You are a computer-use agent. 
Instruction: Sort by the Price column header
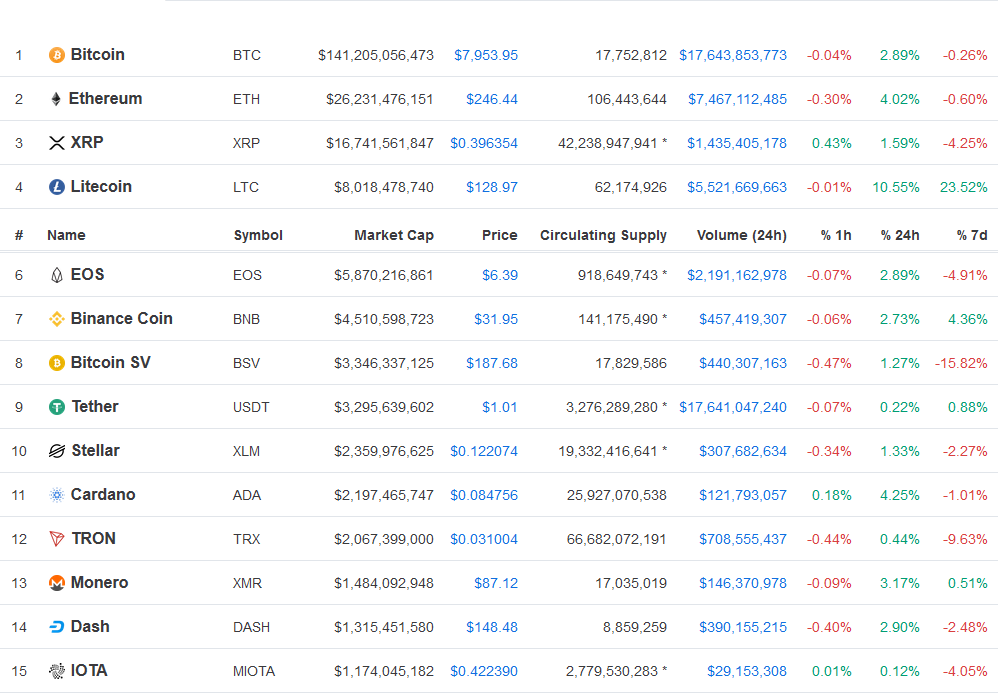[x=499, y=235]
